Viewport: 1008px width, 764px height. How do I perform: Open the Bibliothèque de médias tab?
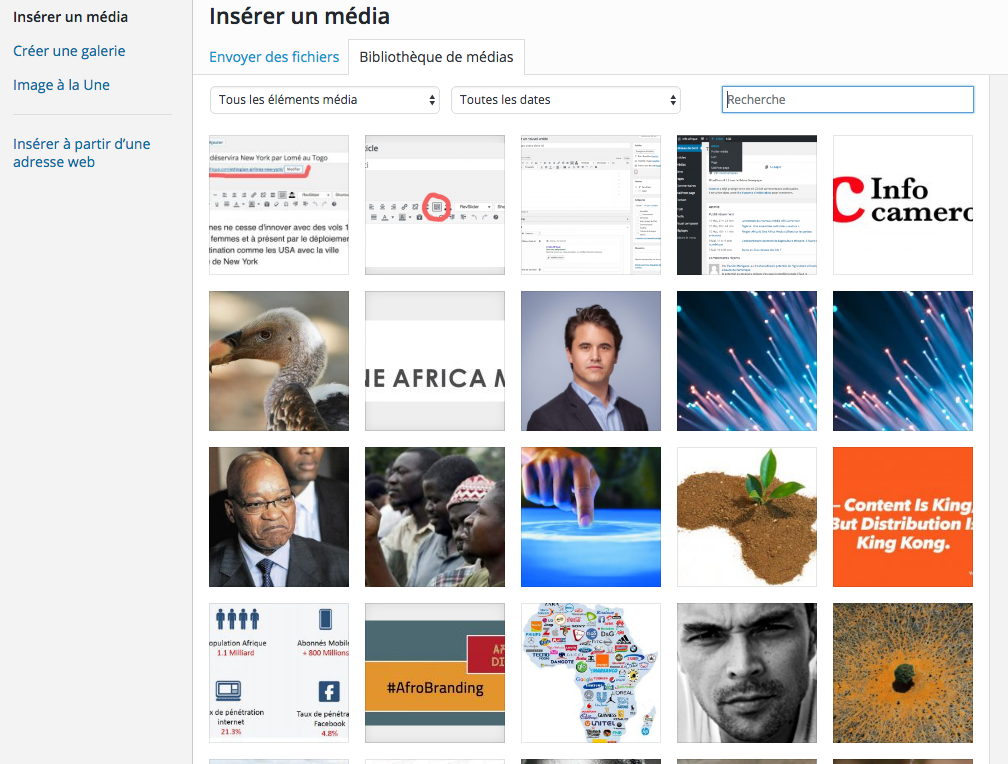pos(436,57)
